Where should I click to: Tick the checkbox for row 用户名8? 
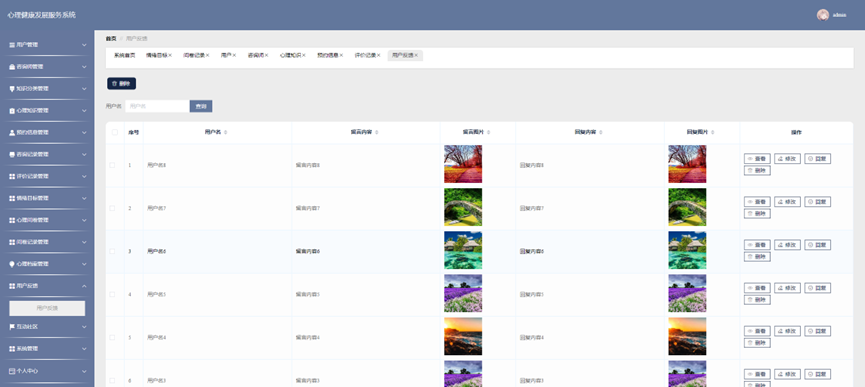[x=112, y=165]
